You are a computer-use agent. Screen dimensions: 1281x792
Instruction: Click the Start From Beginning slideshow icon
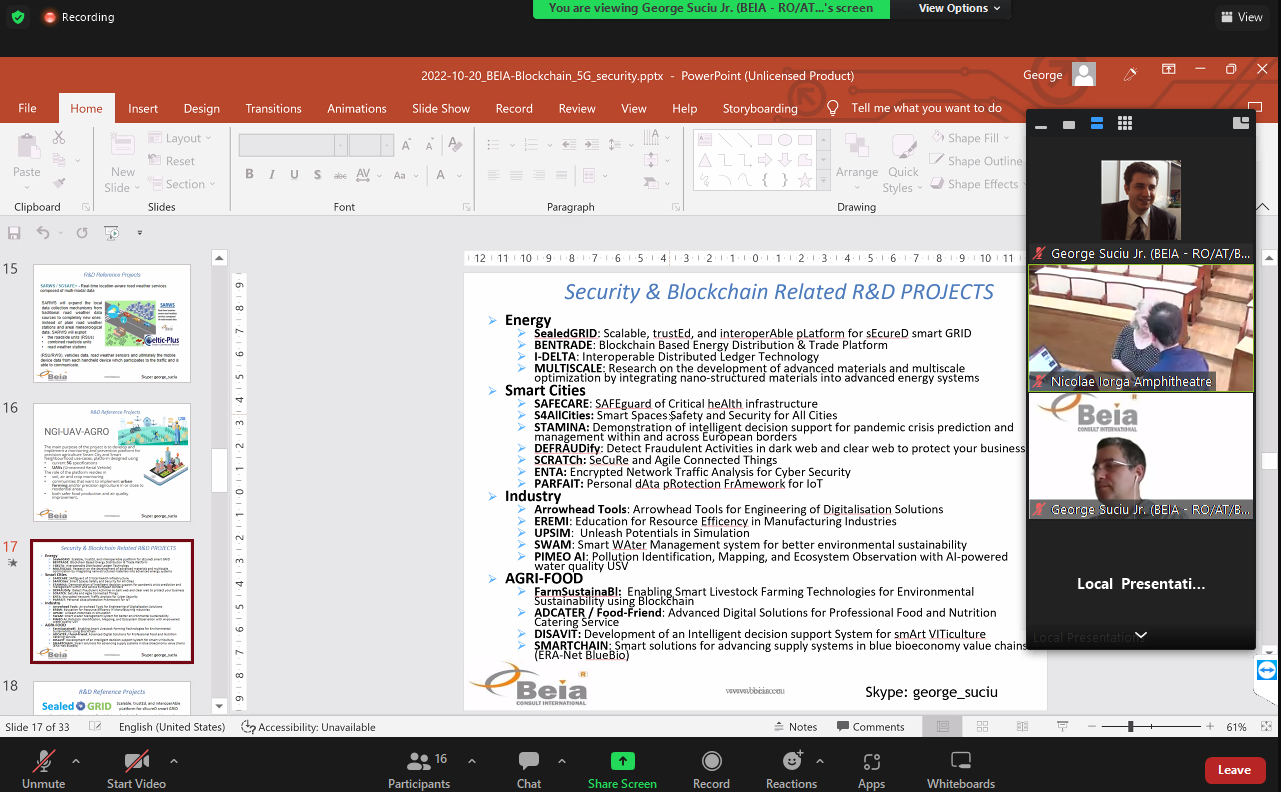click(x=111, y=233)
